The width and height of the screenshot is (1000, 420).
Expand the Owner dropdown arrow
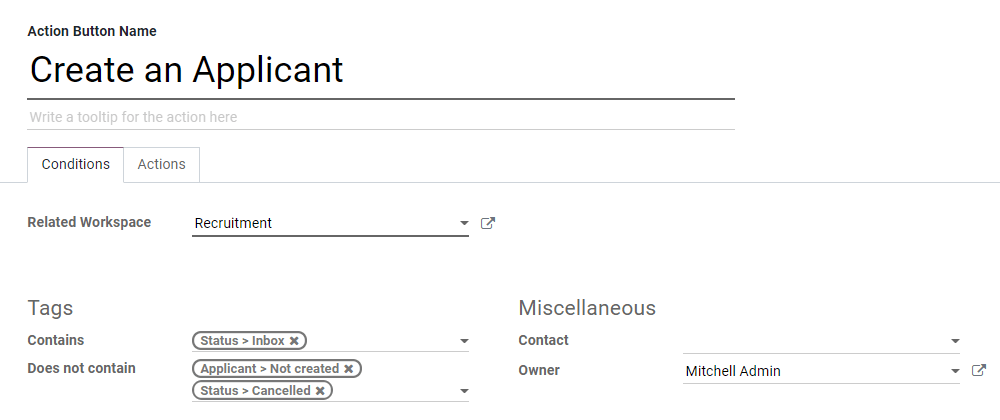(955, 371)
